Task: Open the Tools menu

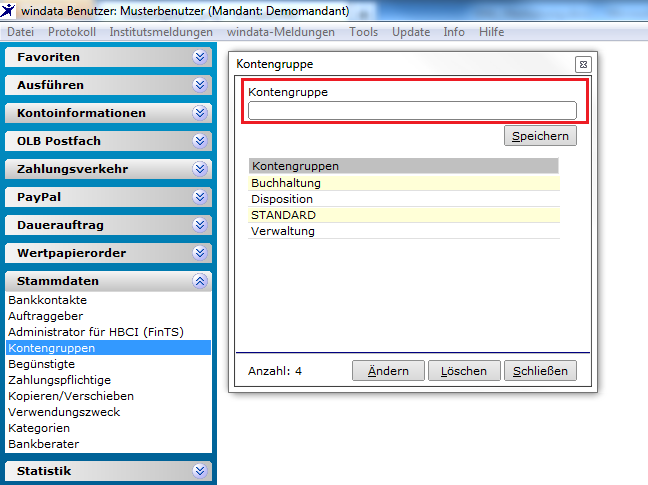Action: point(364,32)
